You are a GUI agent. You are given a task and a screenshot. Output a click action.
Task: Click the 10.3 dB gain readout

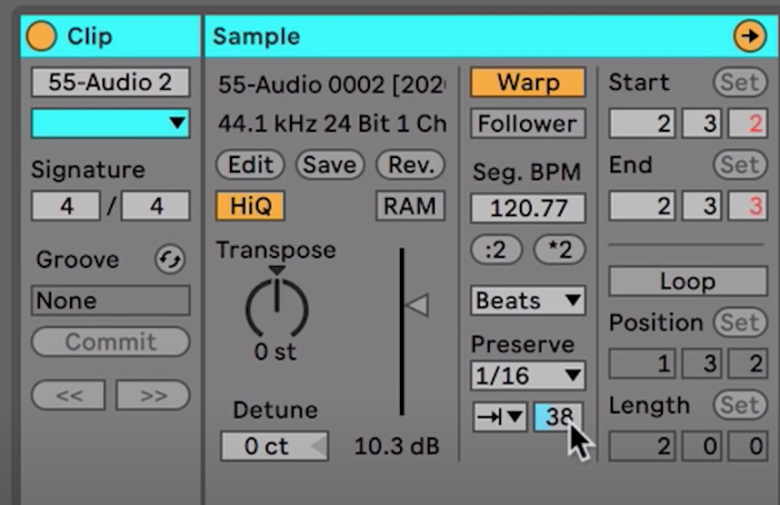tap(396, 446)
